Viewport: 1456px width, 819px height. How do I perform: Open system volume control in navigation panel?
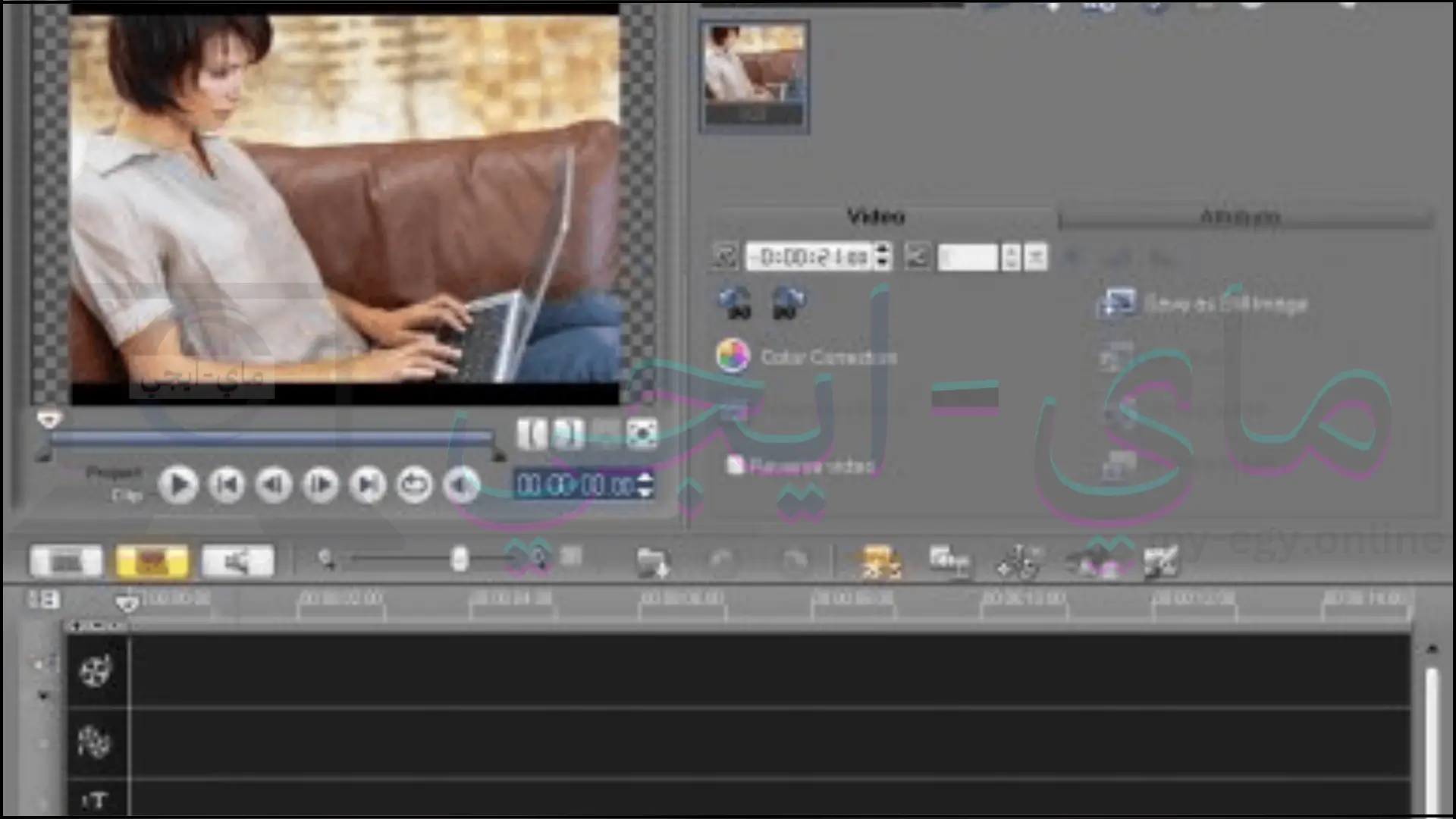462,485
